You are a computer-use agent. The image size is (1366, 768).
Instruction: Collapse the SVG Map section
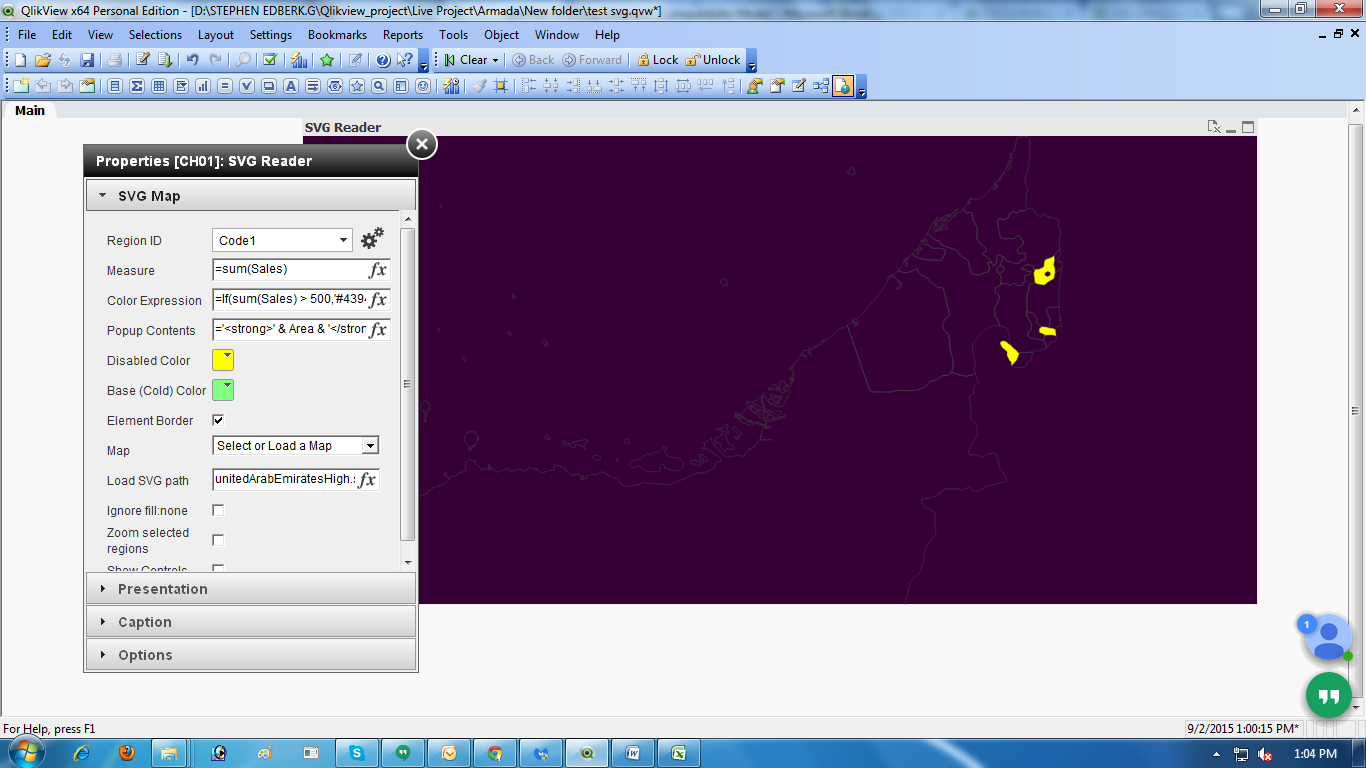(251, 196)
